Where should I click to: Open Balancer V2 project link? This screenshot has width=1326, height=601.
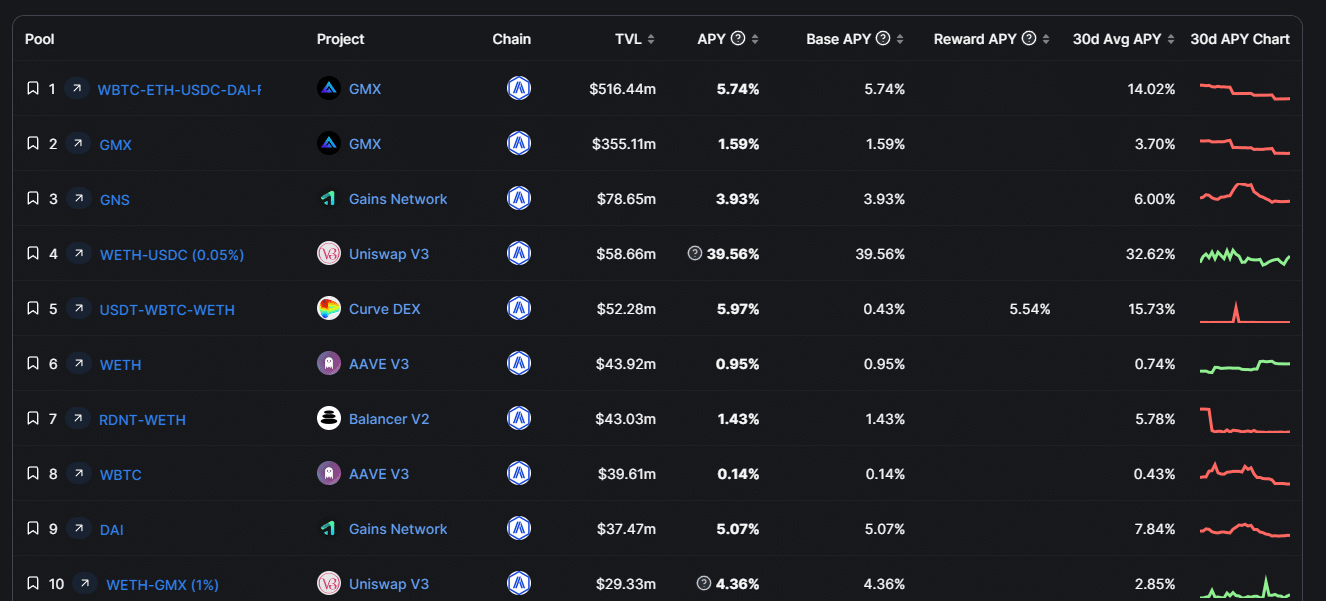[x=389, y=419]
